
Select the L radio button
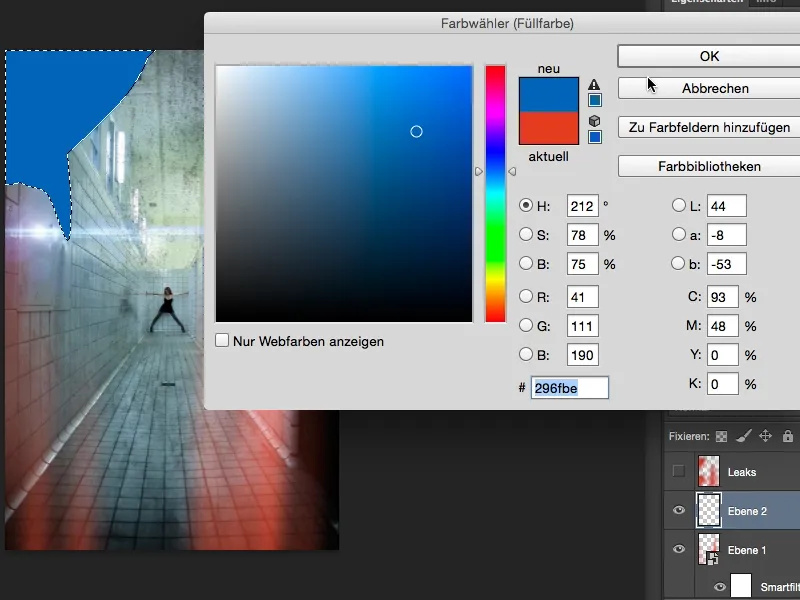[x=678, y=205]
